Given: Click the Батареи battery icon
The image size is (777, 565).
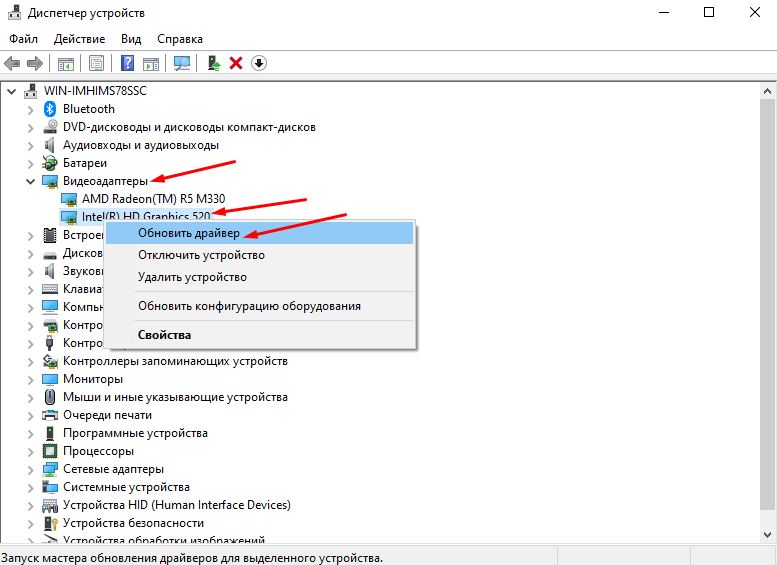Looking at the screenshot, I should pos(50,163).
